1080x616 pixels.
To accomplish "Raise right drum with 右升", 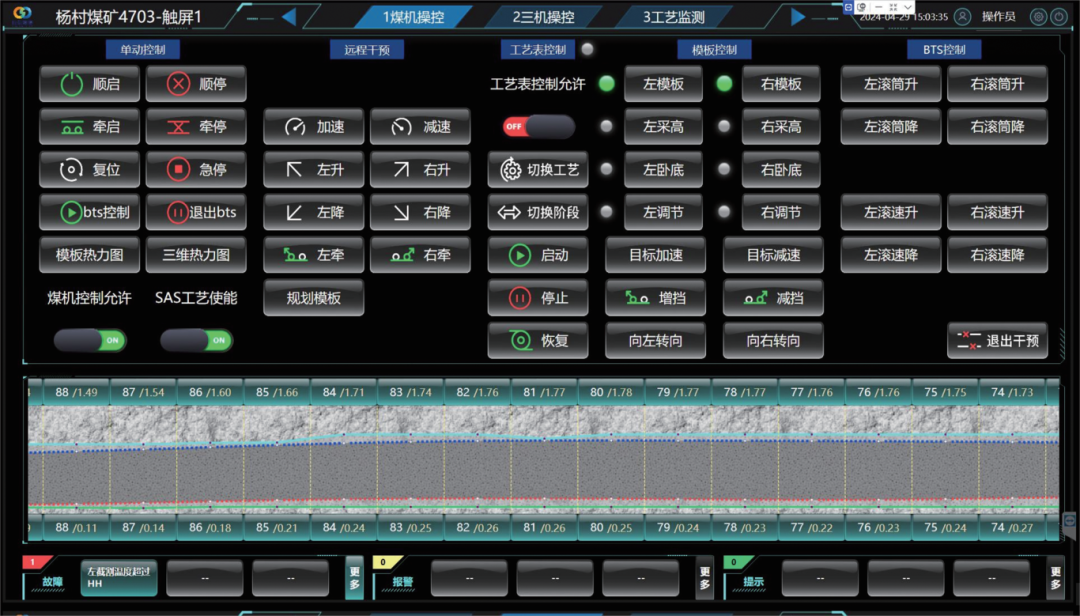I will pos(420,170).
